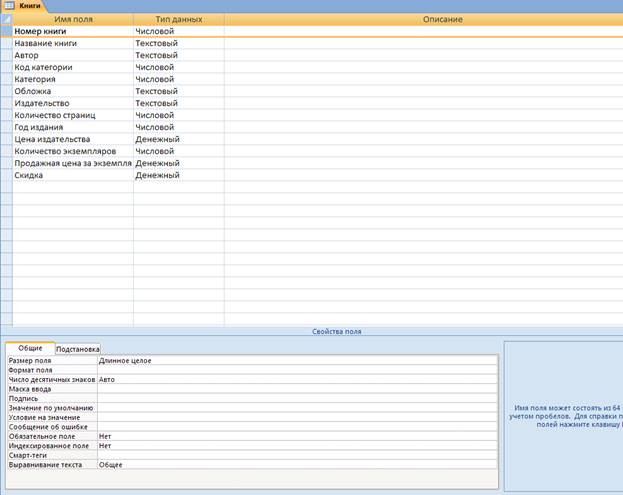This screenshot has height=495, width=623.
Task: Click the Имя поля column header
Action: click(x=72, y=19)
